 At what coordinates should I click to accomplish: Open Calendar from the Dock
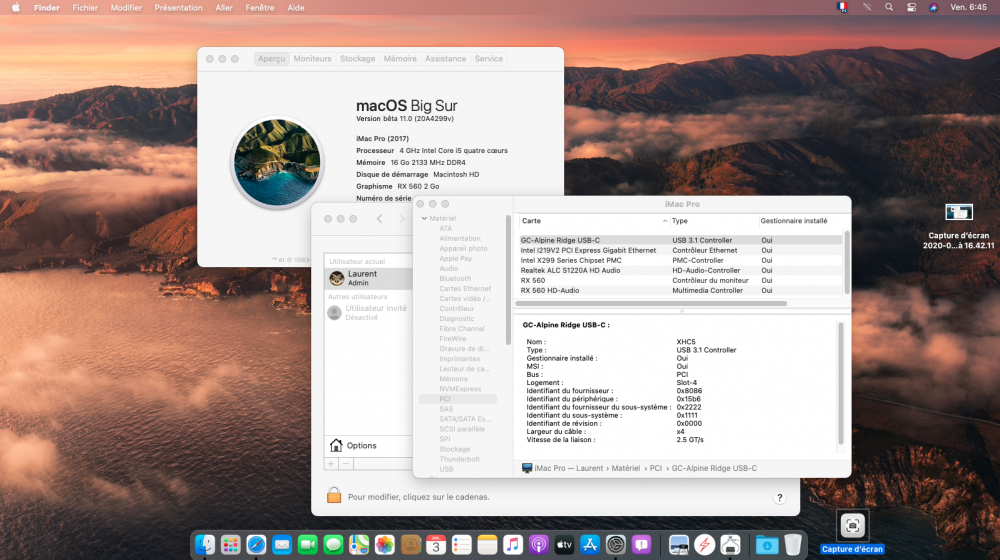(x=436, y=545)
